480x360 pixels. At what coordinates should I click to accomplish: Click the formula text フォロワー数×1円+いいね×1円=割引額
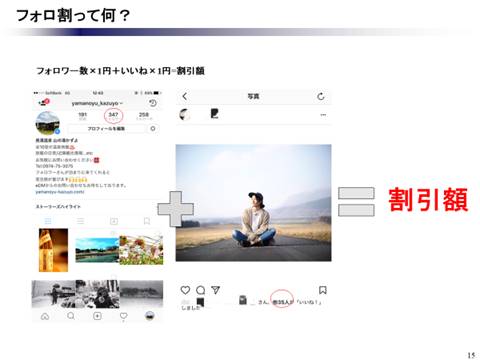pyautogui.click(x=120, y=71)
